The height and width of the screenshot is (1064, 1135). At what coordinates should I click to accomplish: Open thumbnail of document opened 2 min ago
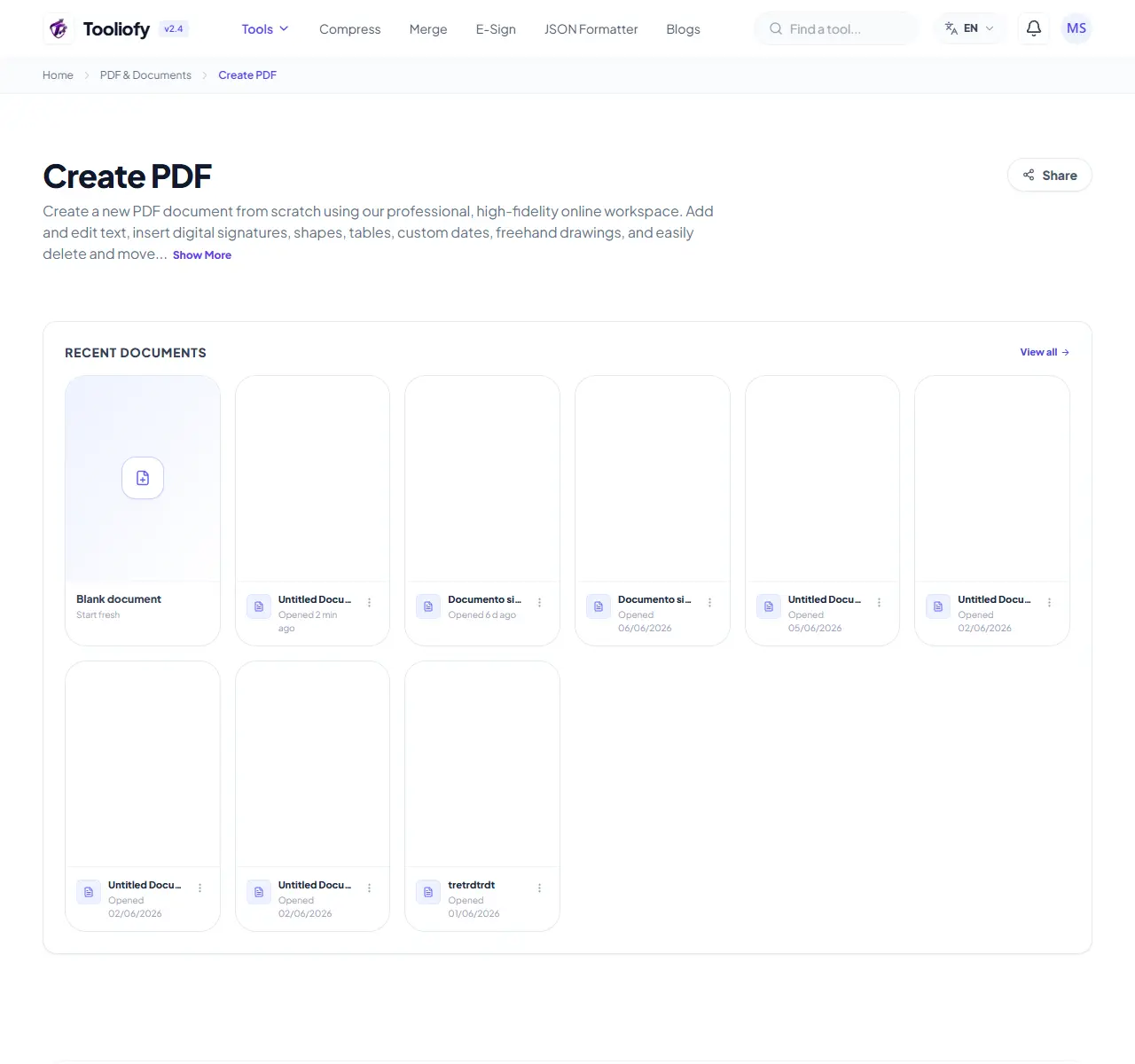click(x=312, y=479)
